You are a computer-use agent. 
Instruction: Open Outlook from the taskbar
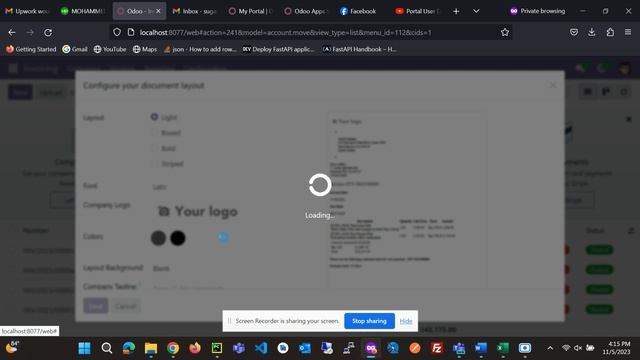[305, 348]
